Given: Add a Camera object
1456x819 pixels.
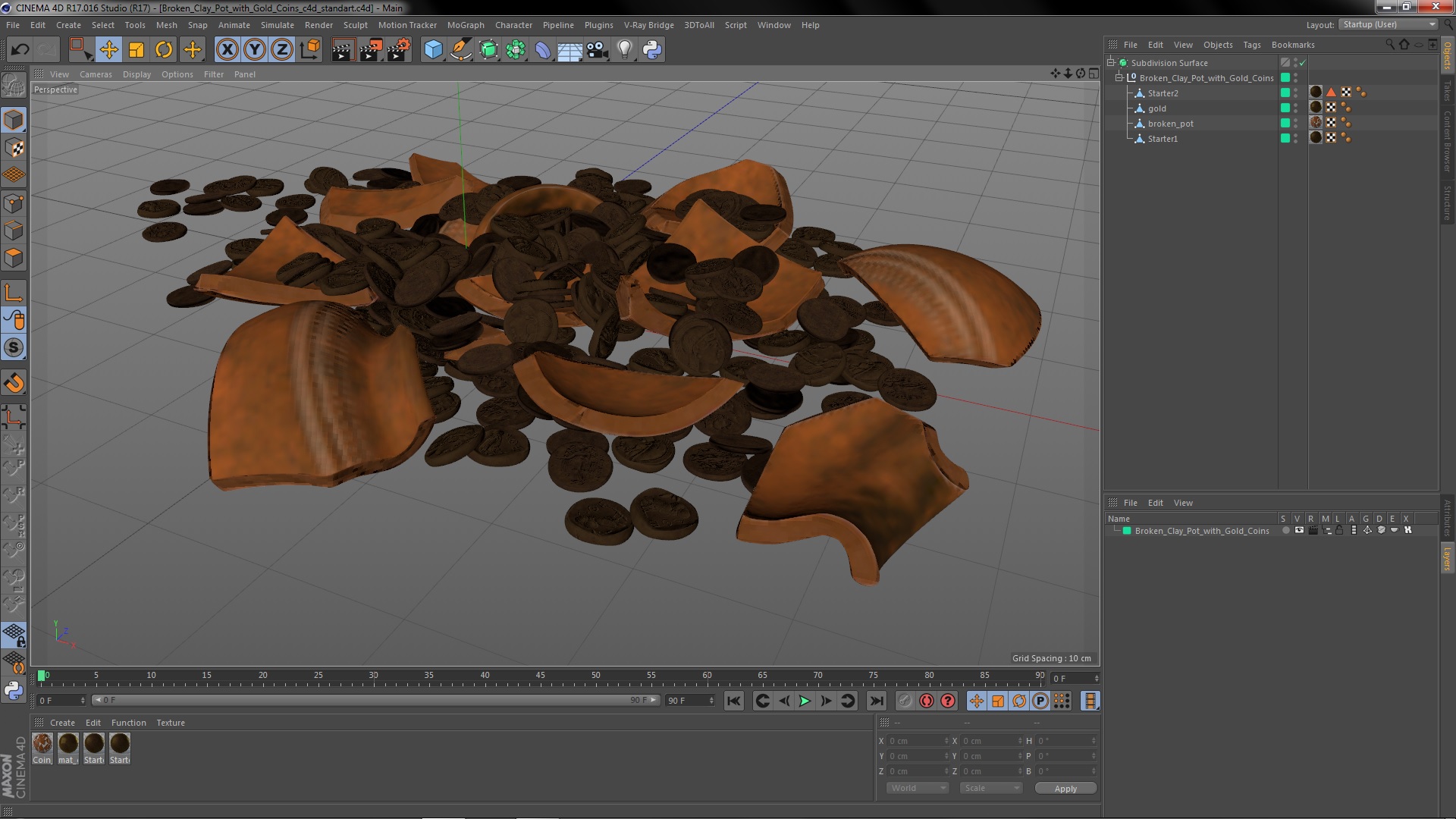Looking at the screenshot, I should coord(597,50).
